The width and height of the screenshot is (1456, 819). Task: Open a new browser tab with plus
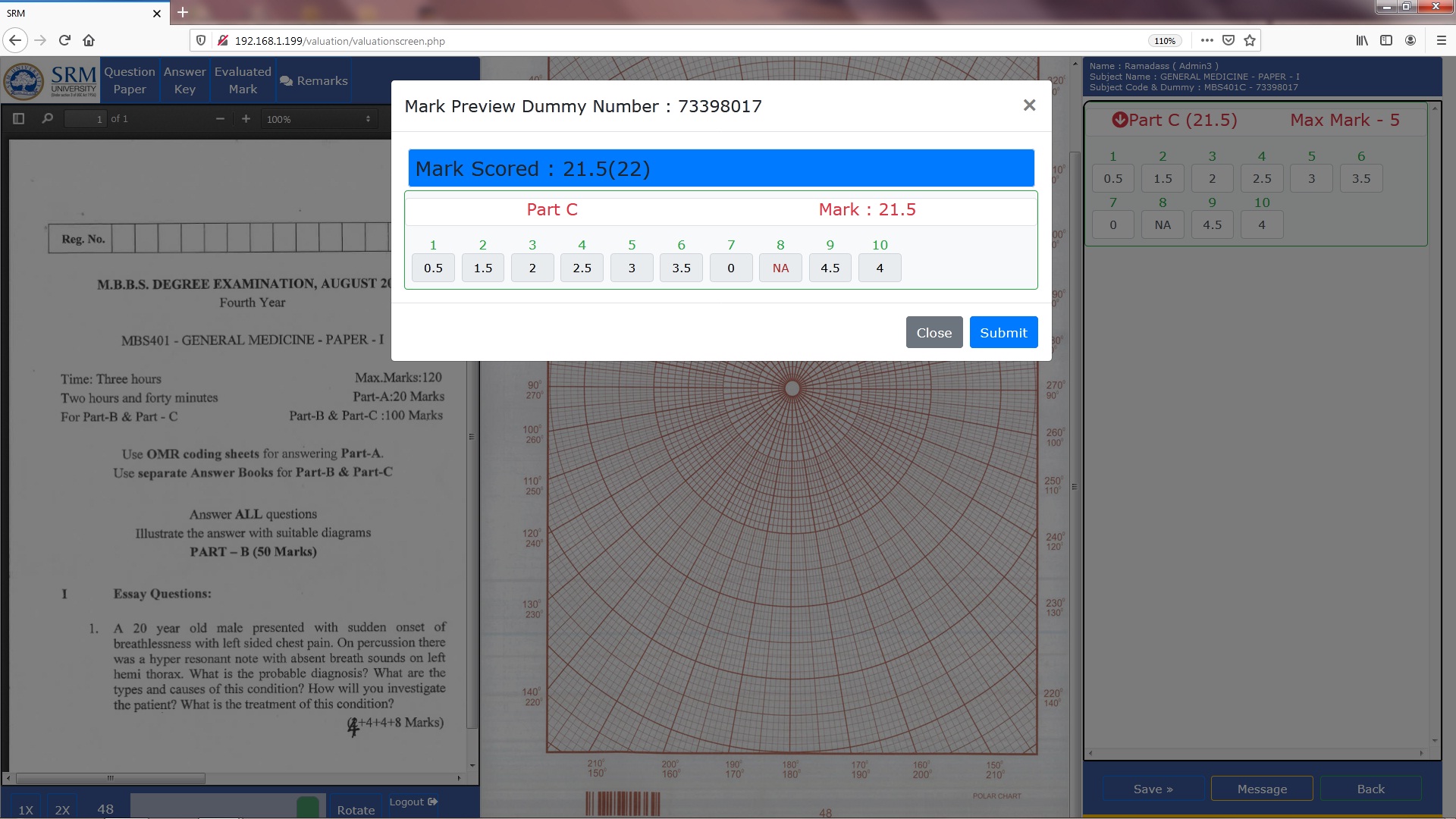(x=183, y=12)
